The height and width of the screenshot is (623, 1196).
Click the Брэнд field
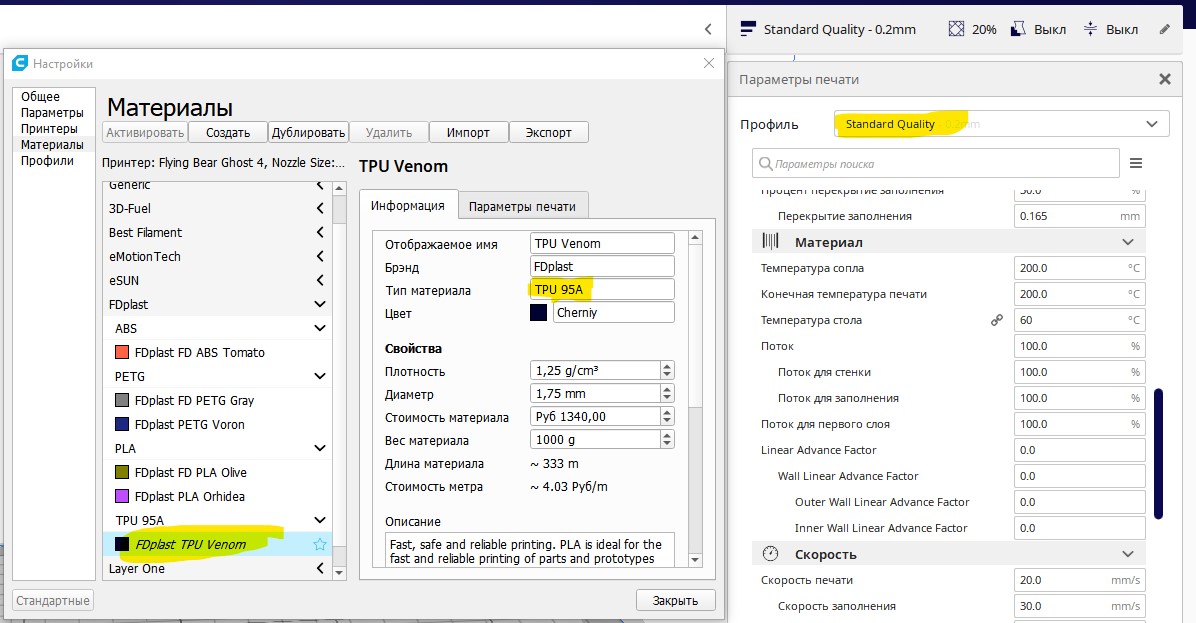coord(602,266)
